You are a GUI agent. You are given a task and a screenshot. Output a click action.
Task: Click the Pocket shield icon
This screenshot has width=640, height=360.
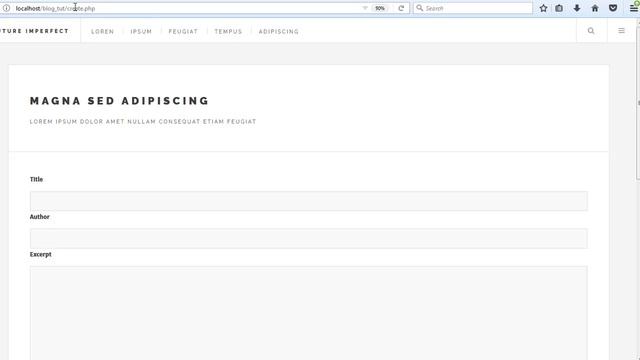[x=613, y=8]
